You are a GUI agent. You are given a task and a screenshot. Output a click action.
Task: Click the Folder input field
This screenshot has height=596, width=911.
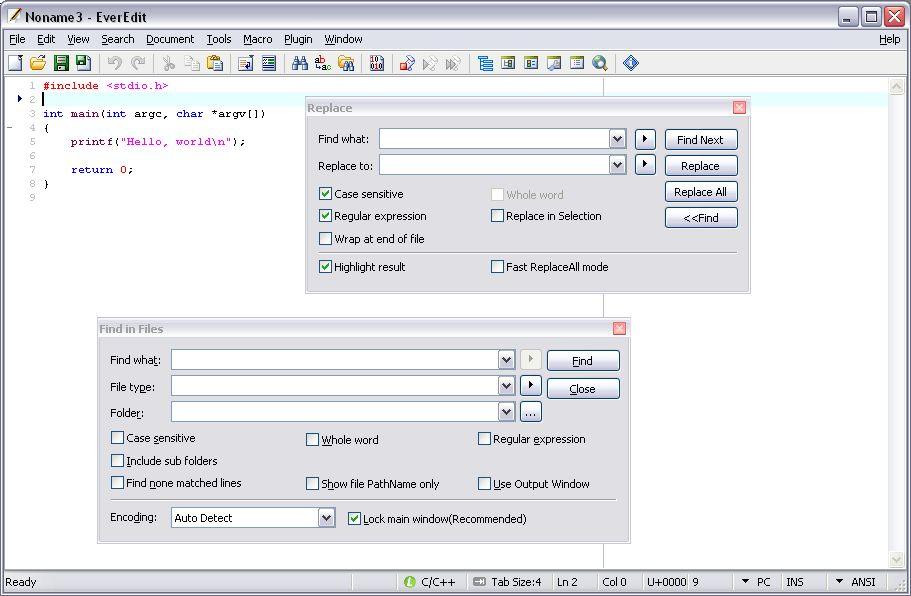click(335, 411)
